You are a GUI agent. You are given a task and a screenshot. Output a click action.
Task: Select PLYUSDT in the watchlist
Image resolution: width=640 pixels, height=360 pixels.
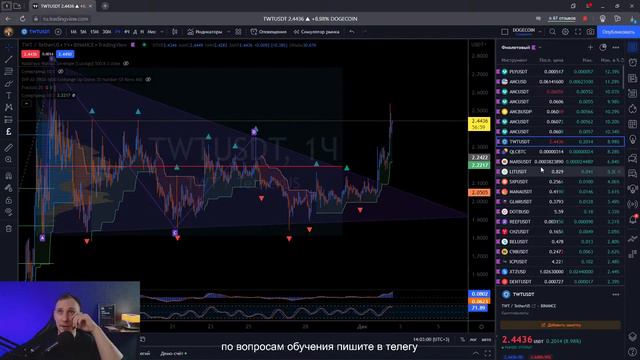[560, 72]
